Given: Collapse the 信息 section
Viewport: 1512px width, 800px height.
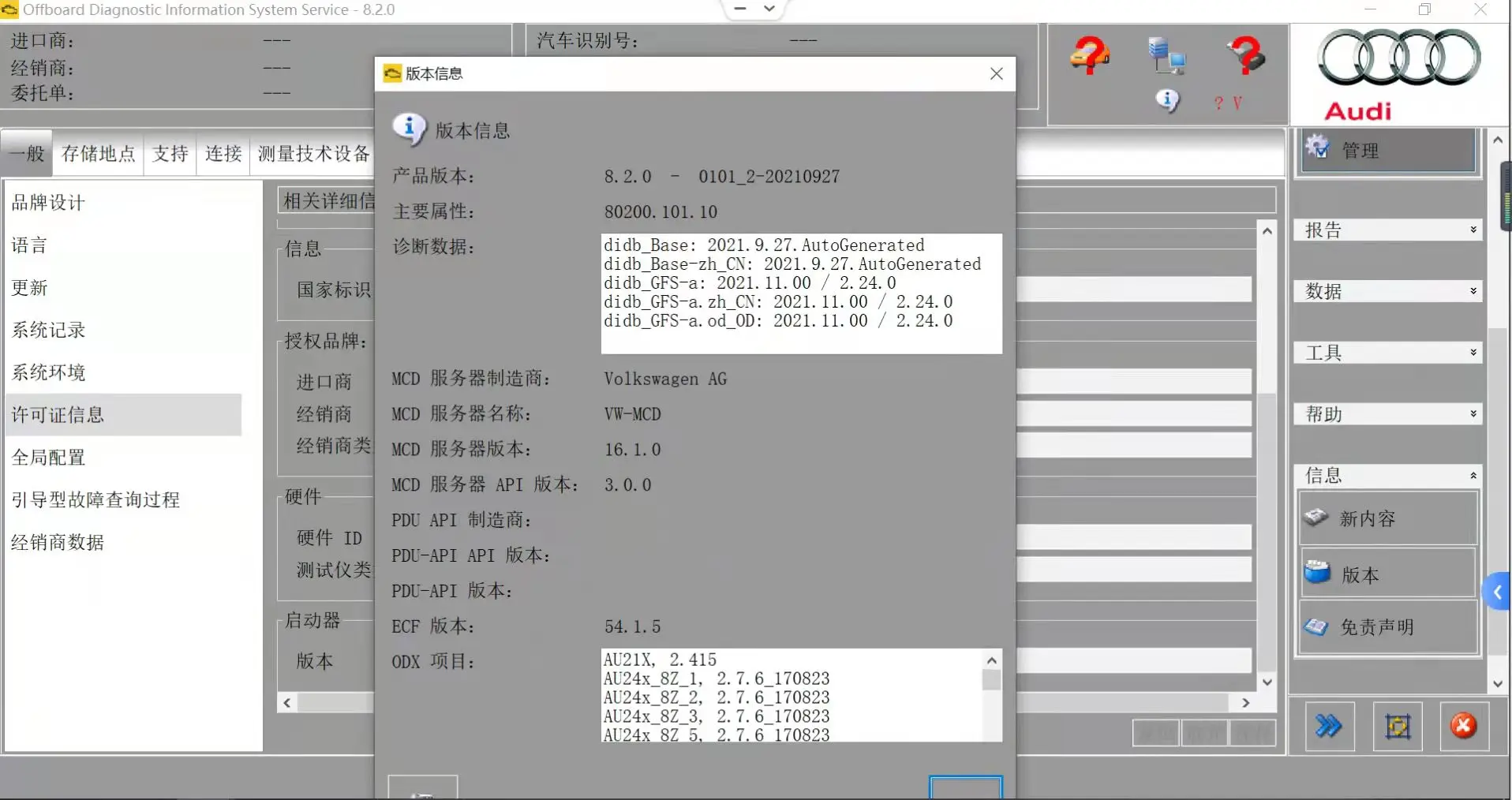Looking at the screenshot, I should coord(1388,476).
